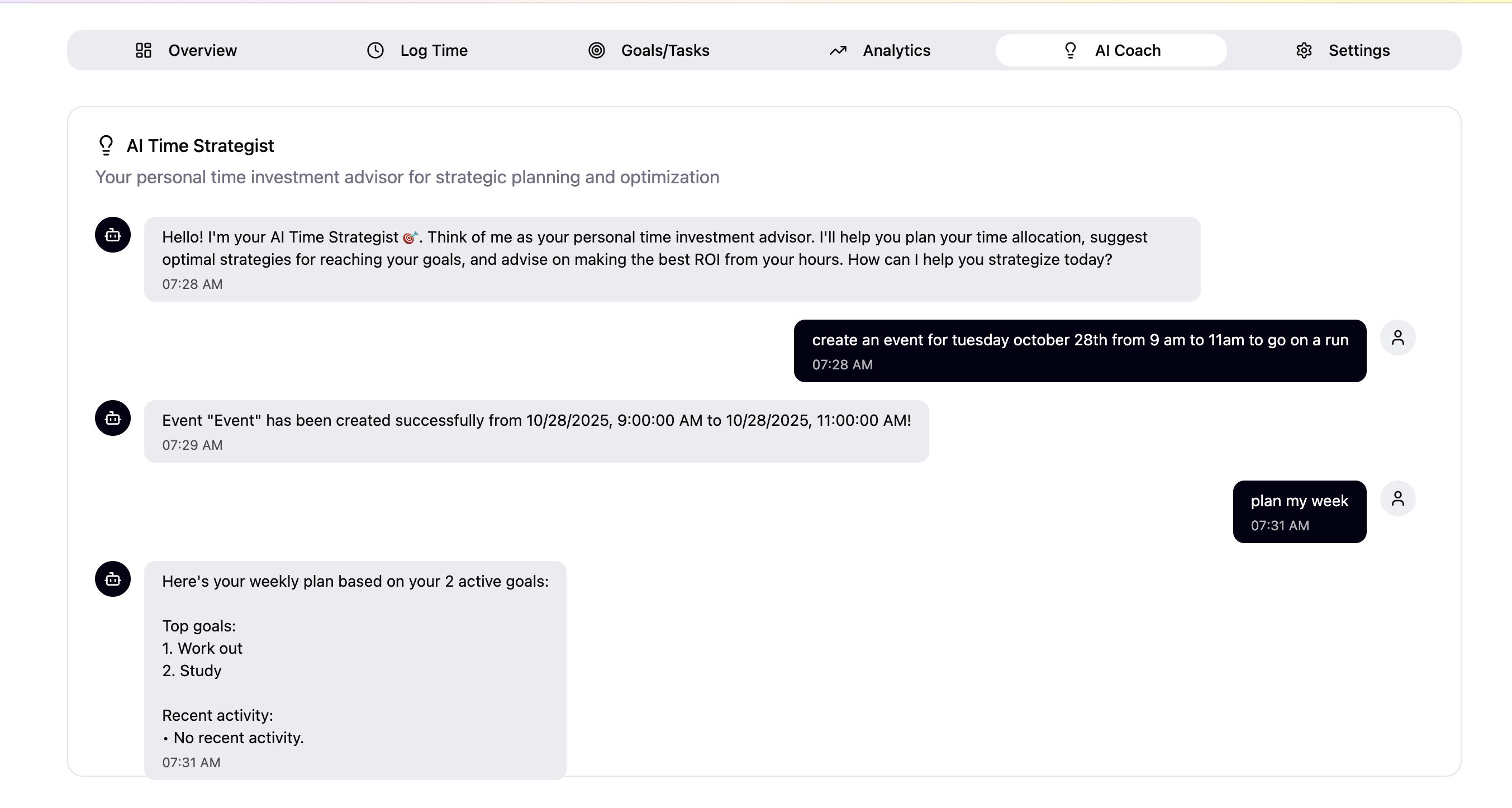Click the AI Coach lightbulb icon
Screen dimensions: 1512x808
1070,50
